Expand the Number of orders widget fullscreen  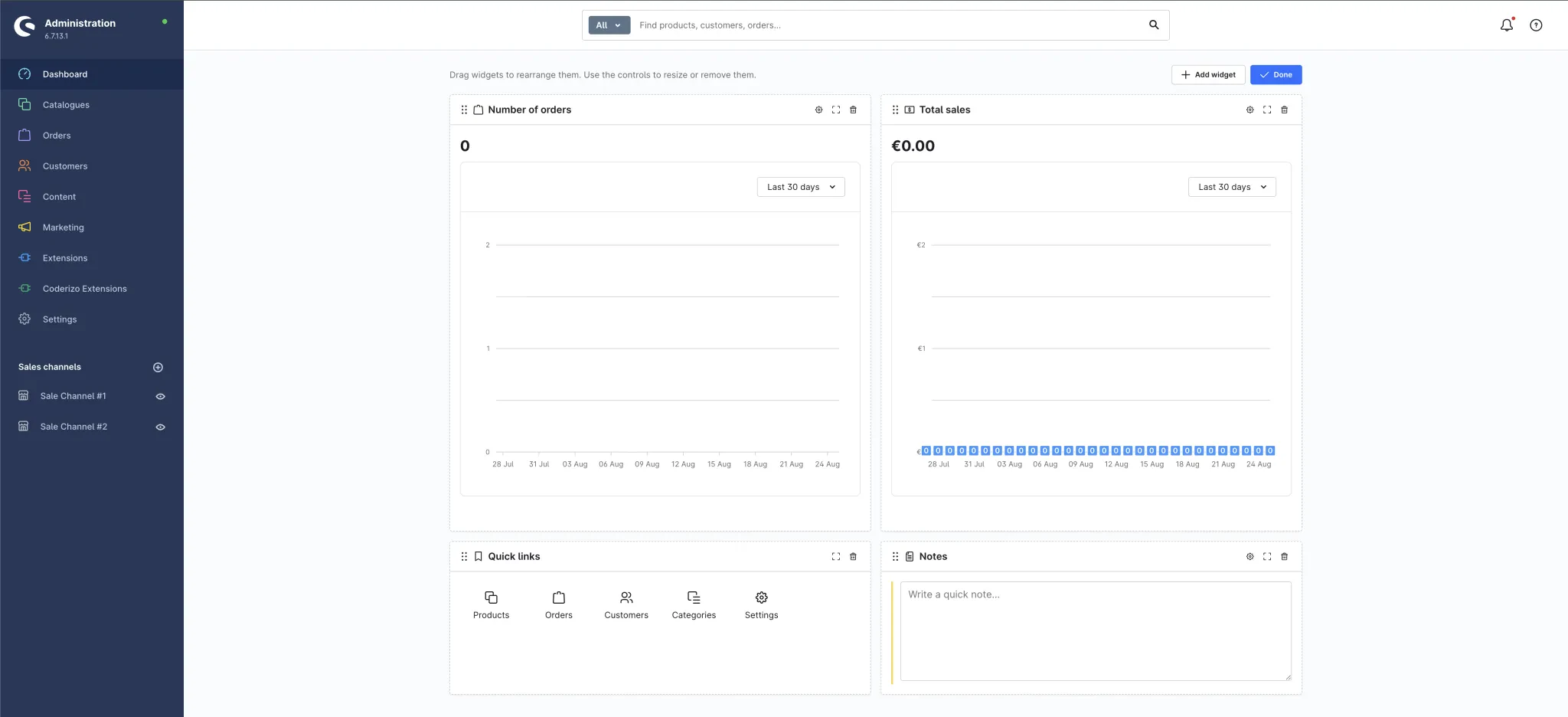coord(836,110)
